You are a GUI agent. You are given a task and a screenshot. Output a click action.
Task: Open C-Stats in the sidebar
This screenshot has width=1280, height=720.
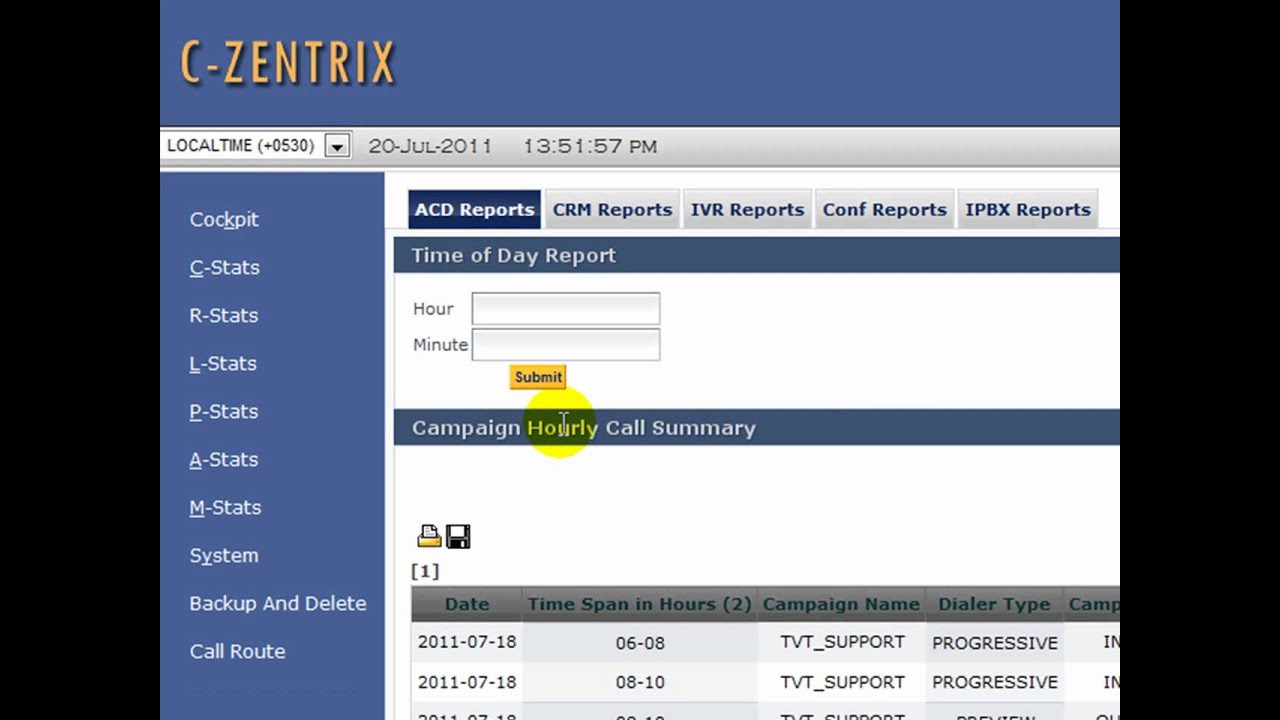coord(224,267)
